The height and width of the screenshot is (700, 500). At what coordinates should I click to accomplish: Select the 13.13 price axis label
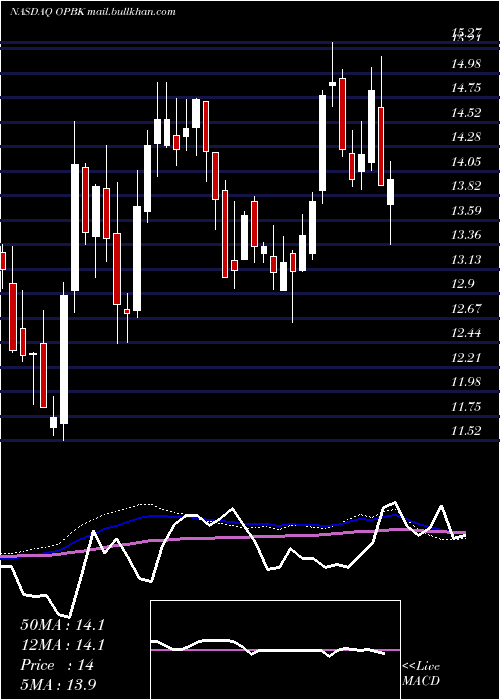466,260
